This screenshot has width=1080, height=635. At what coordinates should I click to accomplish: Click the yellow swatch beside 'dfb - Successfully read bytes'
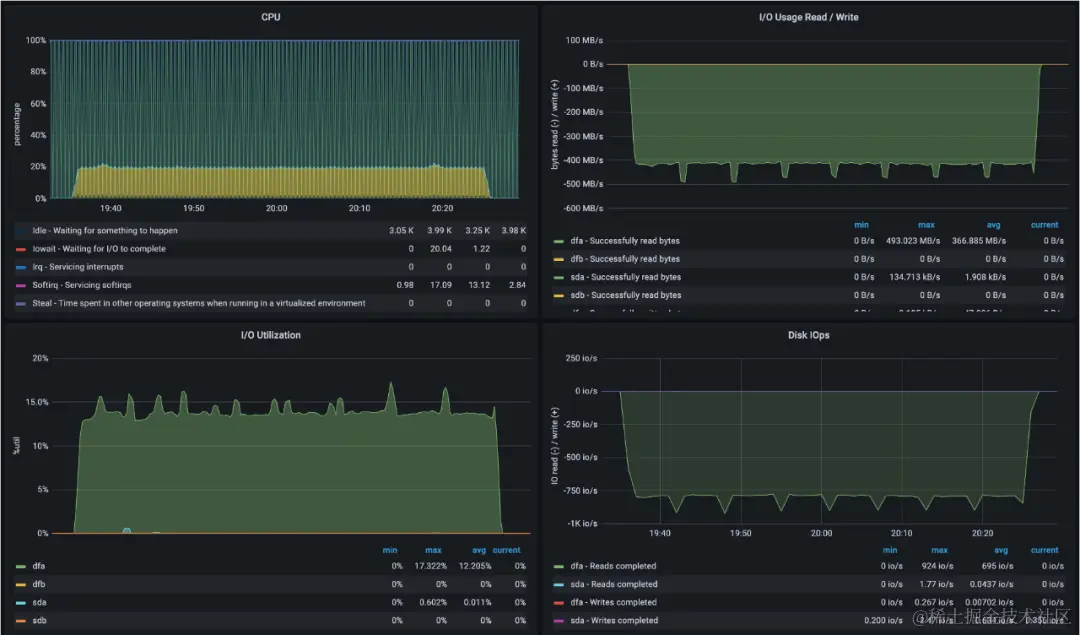coord(559,260)
